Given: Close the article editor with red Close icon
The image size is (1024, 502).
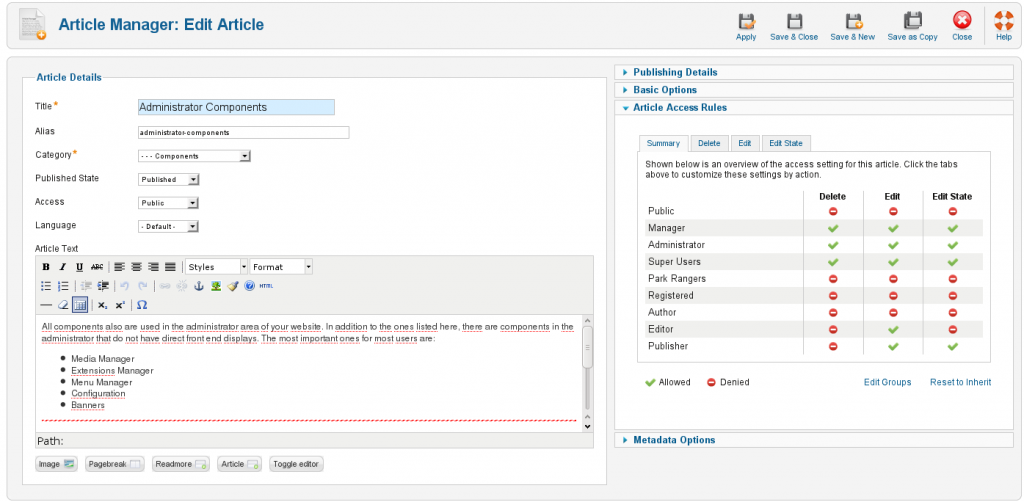Looking at the screenshot, I should 962,26.
